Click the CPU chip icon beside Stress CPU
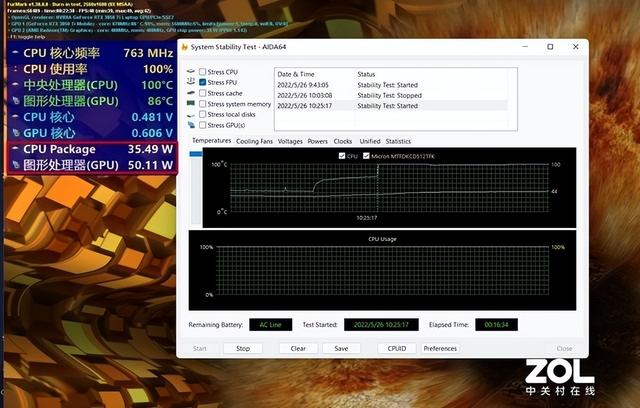This screenshot has width=640, height=408. 191,72
